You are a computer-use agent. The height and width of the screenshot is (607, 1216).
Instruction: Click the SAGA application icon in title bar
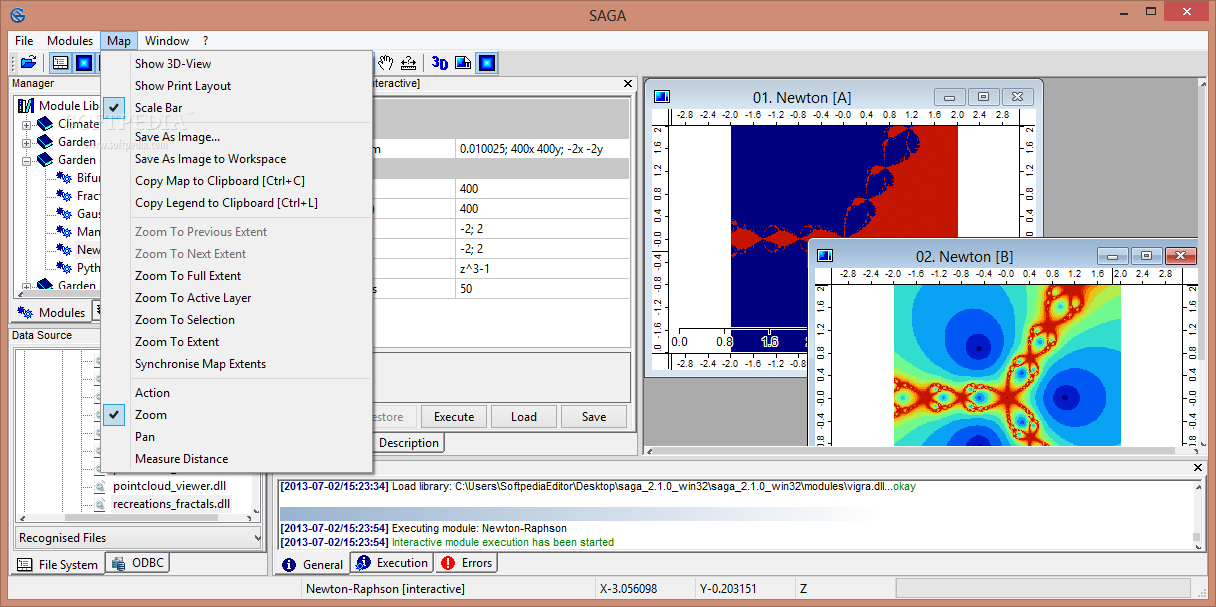click(18, 14)
